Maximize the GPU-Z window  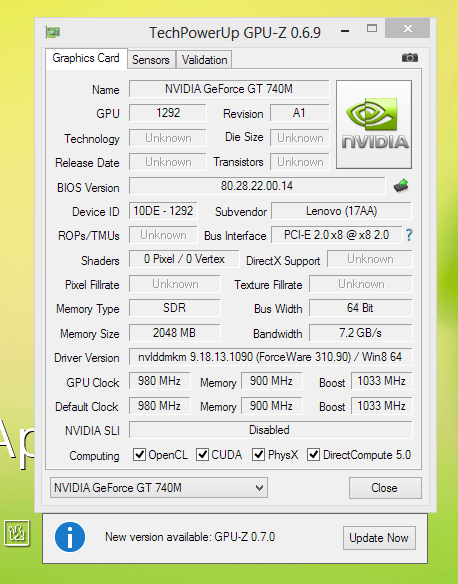pyautogui.click(x=372, y=28)
